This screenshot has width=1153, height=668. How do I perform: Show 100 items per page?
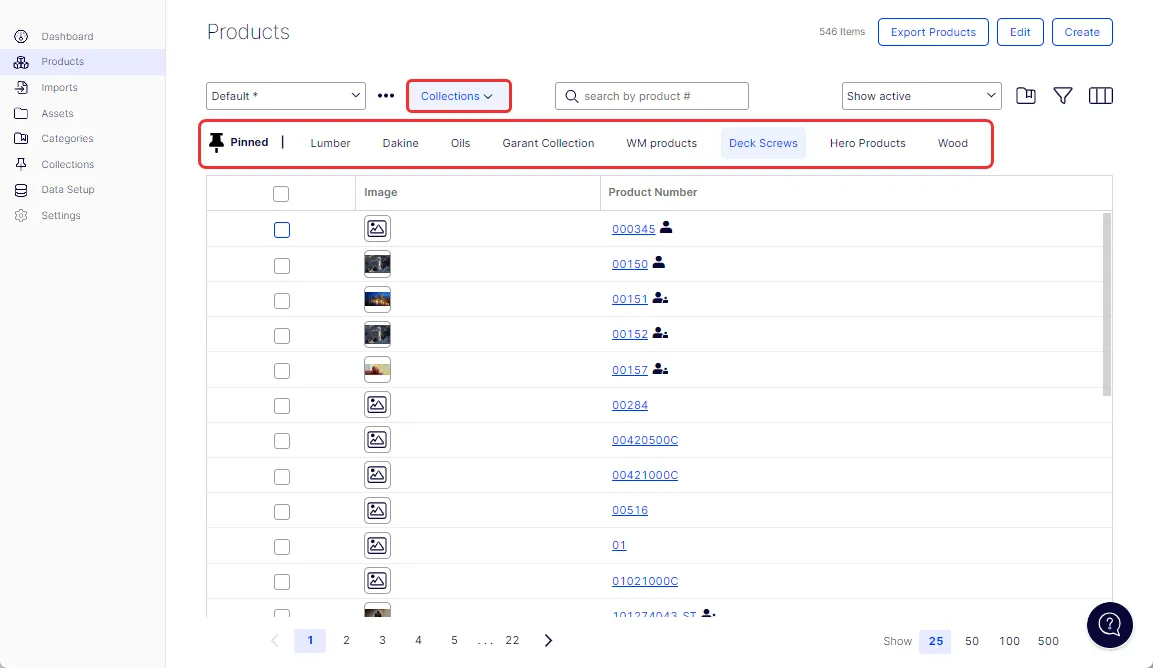pos(1010,641)
